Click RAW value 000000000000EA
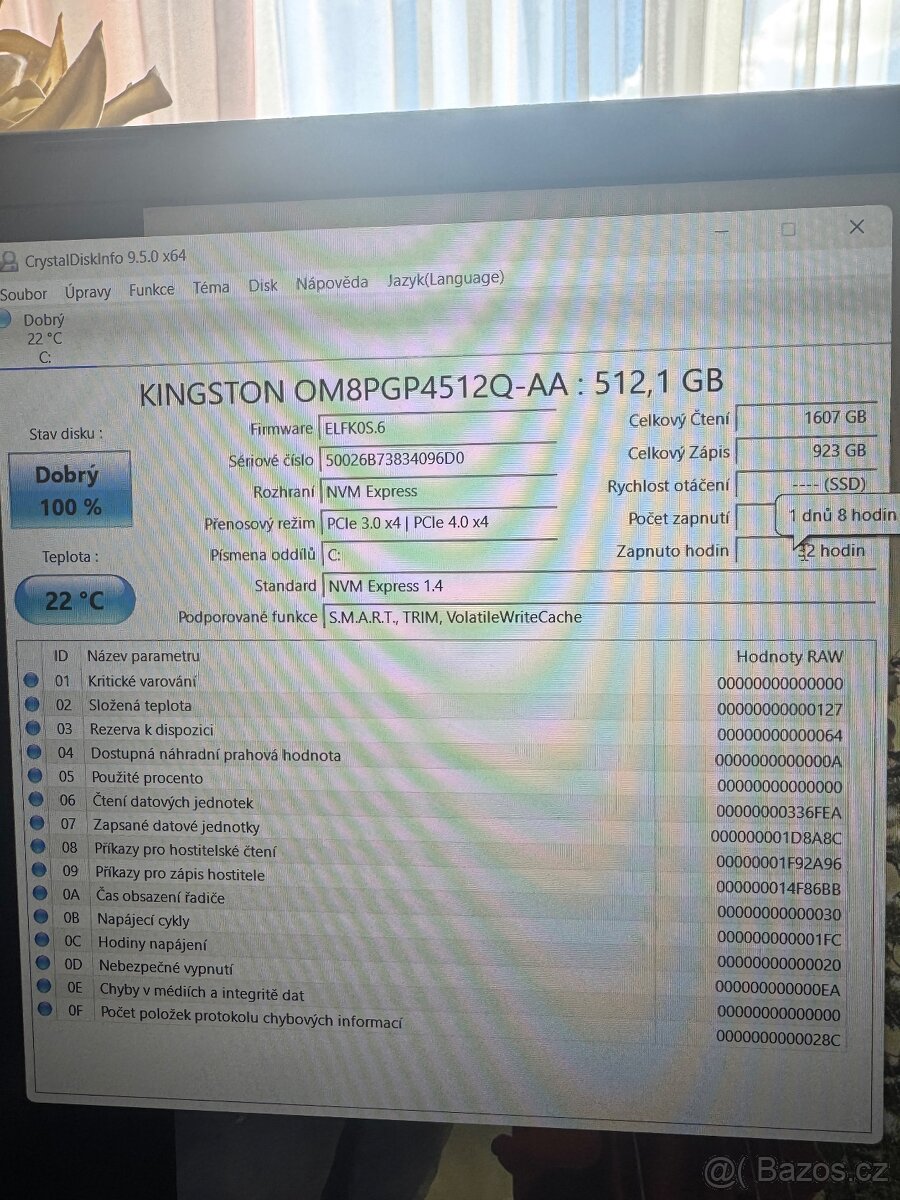Viewport: 900px width, 1200px height. point(779,990)
